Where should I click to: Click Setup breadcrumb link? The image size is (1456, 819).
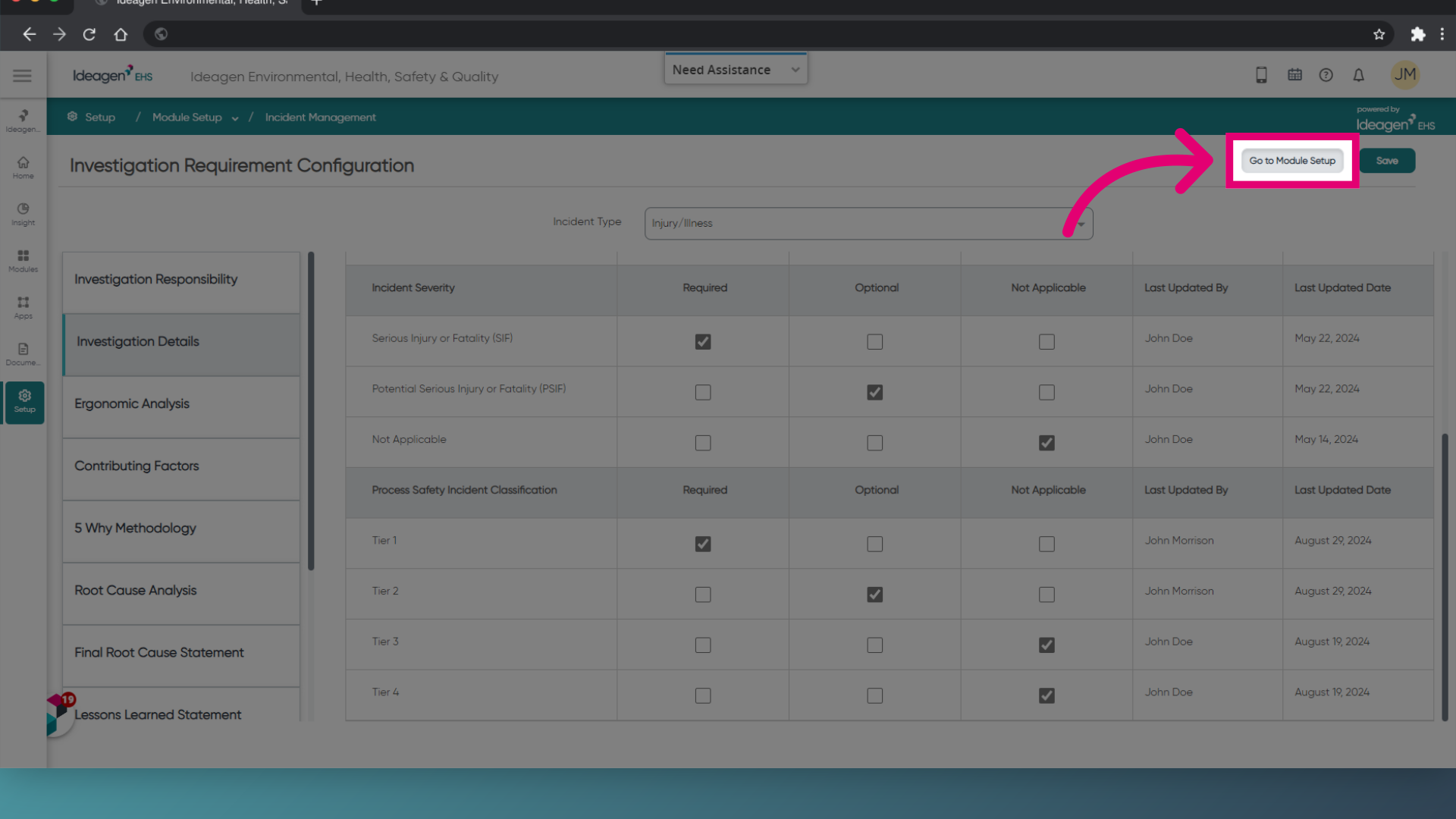point(100,118)
